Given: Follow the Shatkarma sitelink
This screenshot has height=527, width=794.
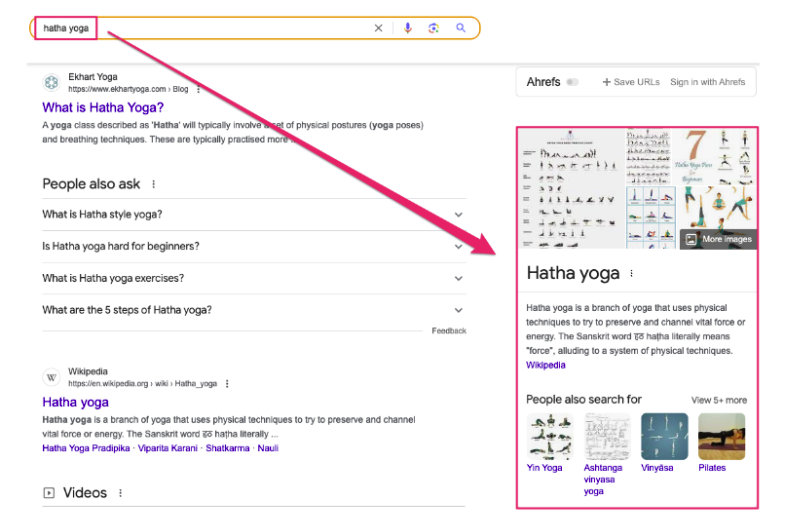Looking at the screenshot, I should click(227, 448).
